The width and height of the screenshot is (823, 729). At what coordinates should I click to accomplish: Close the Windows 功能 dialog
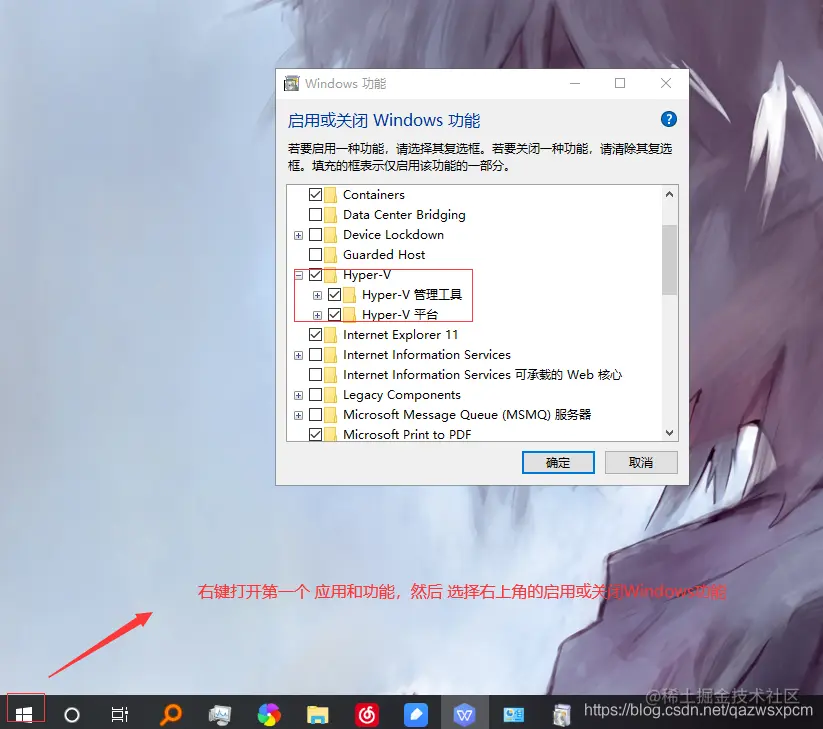click(666, 83)
